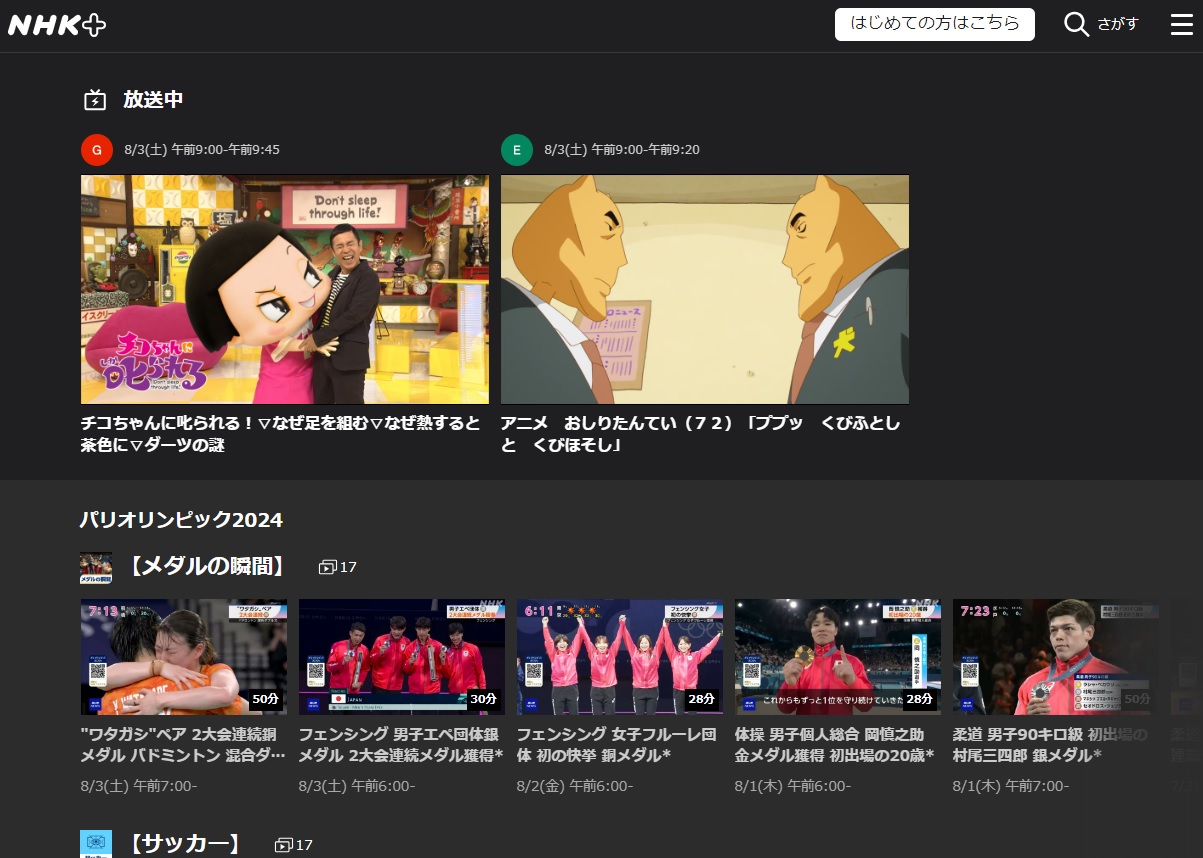Open the おしりたんてい anime live thumbnail

point(705,290)
